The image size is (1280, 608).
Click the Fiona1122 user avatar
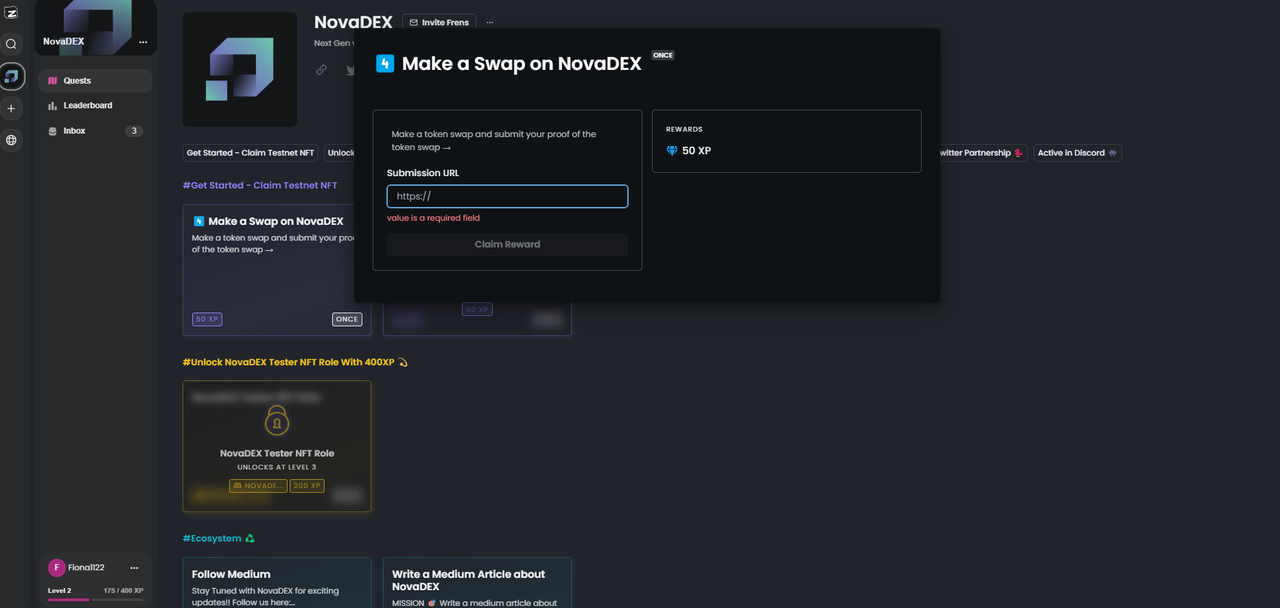tap(57, 567)
